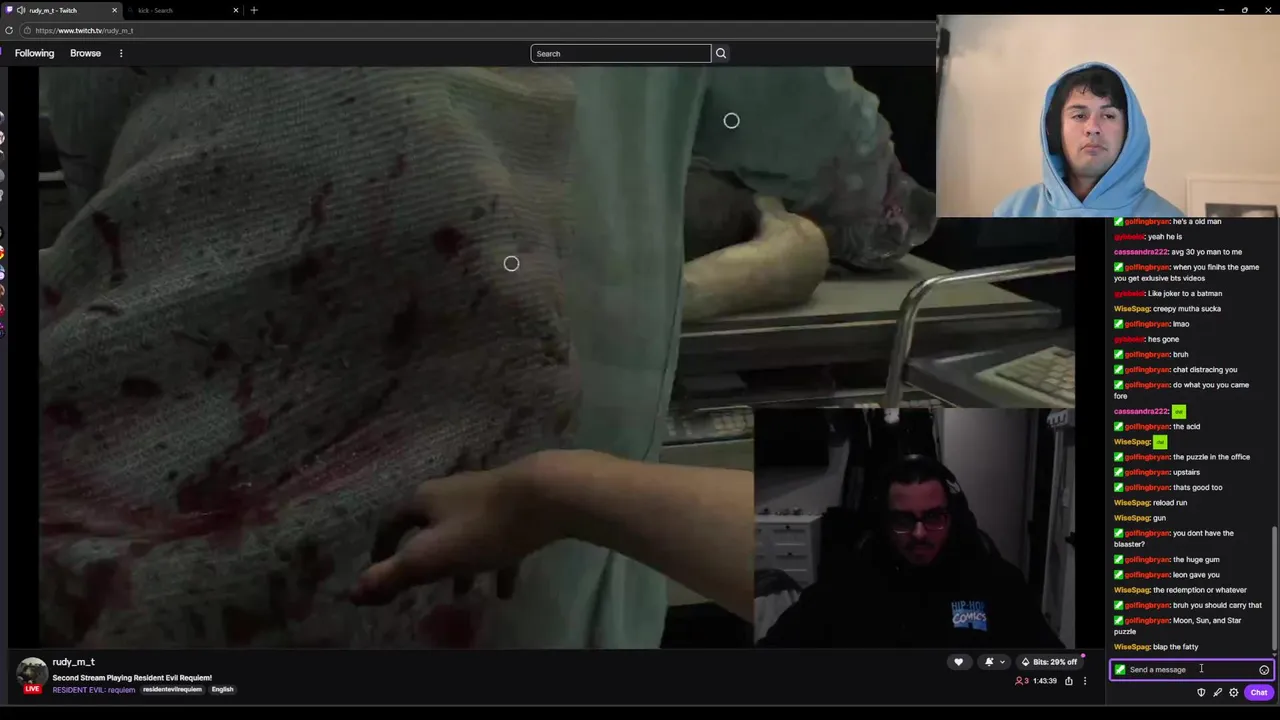
Task: Click the viewer count icon
Action: coord(1021,681)
